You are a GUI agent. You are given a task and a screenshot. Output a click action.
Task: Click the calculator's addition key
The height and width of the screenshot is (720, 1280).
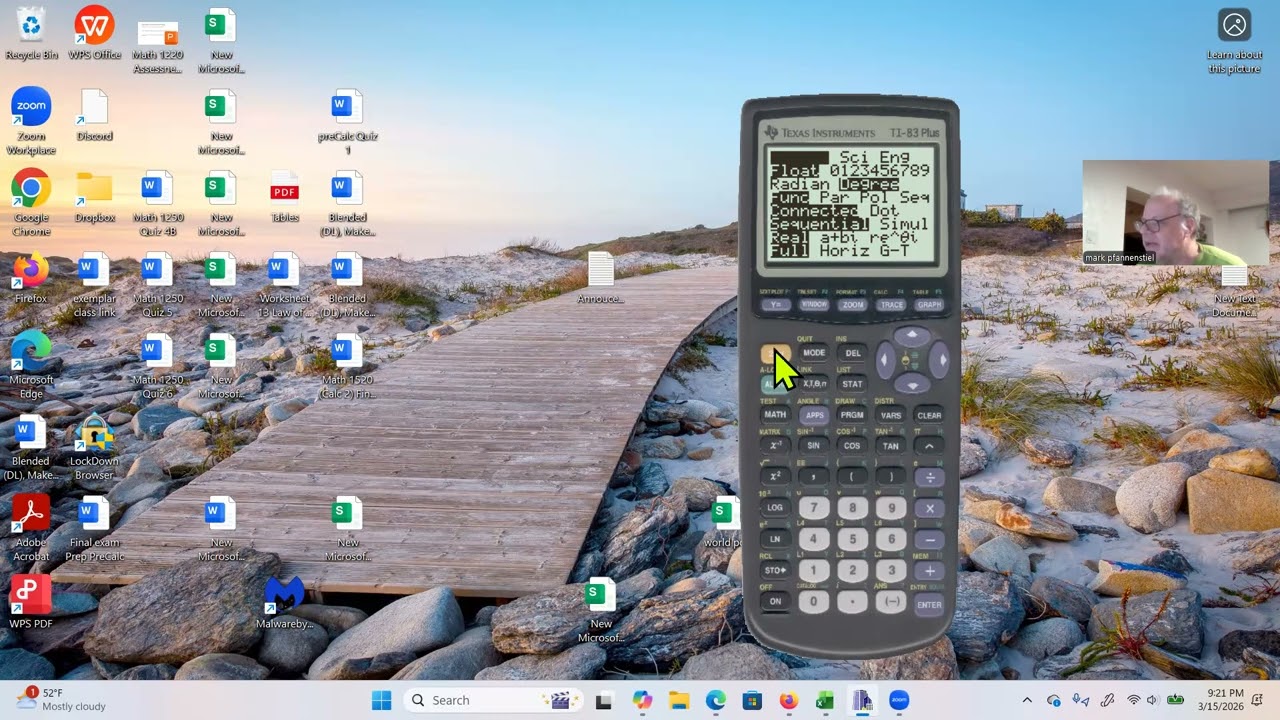click(x=929, y=571)
